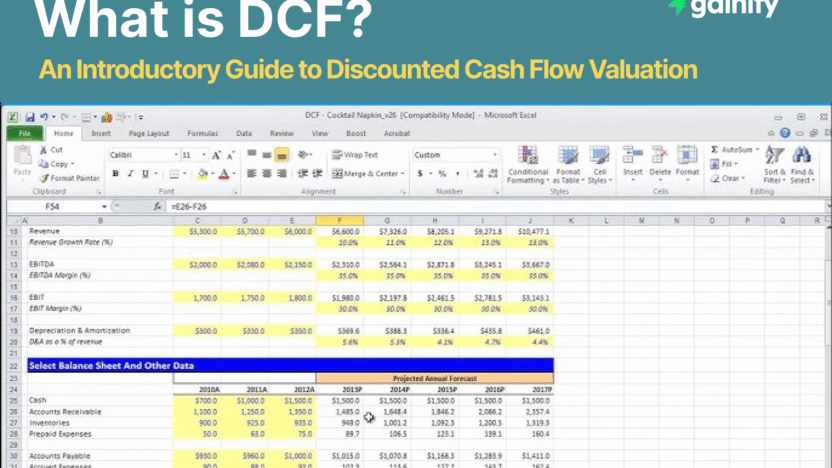Toggle the highlighted Bottom Align button

tap(282, 154)
